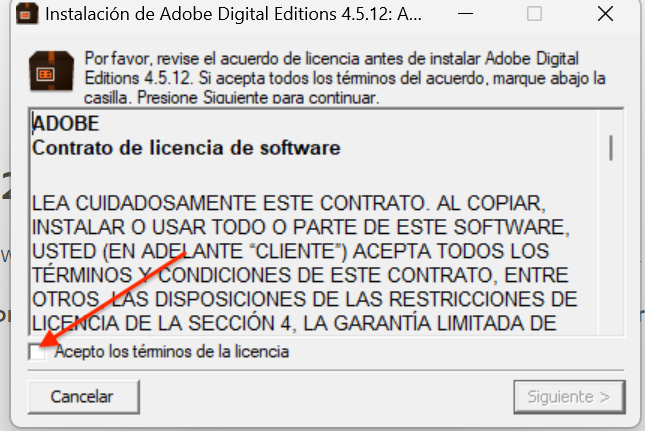Screen dimensions: 645x431
Task: Check the license acceptance checkbox
Action: click(37, 352)
